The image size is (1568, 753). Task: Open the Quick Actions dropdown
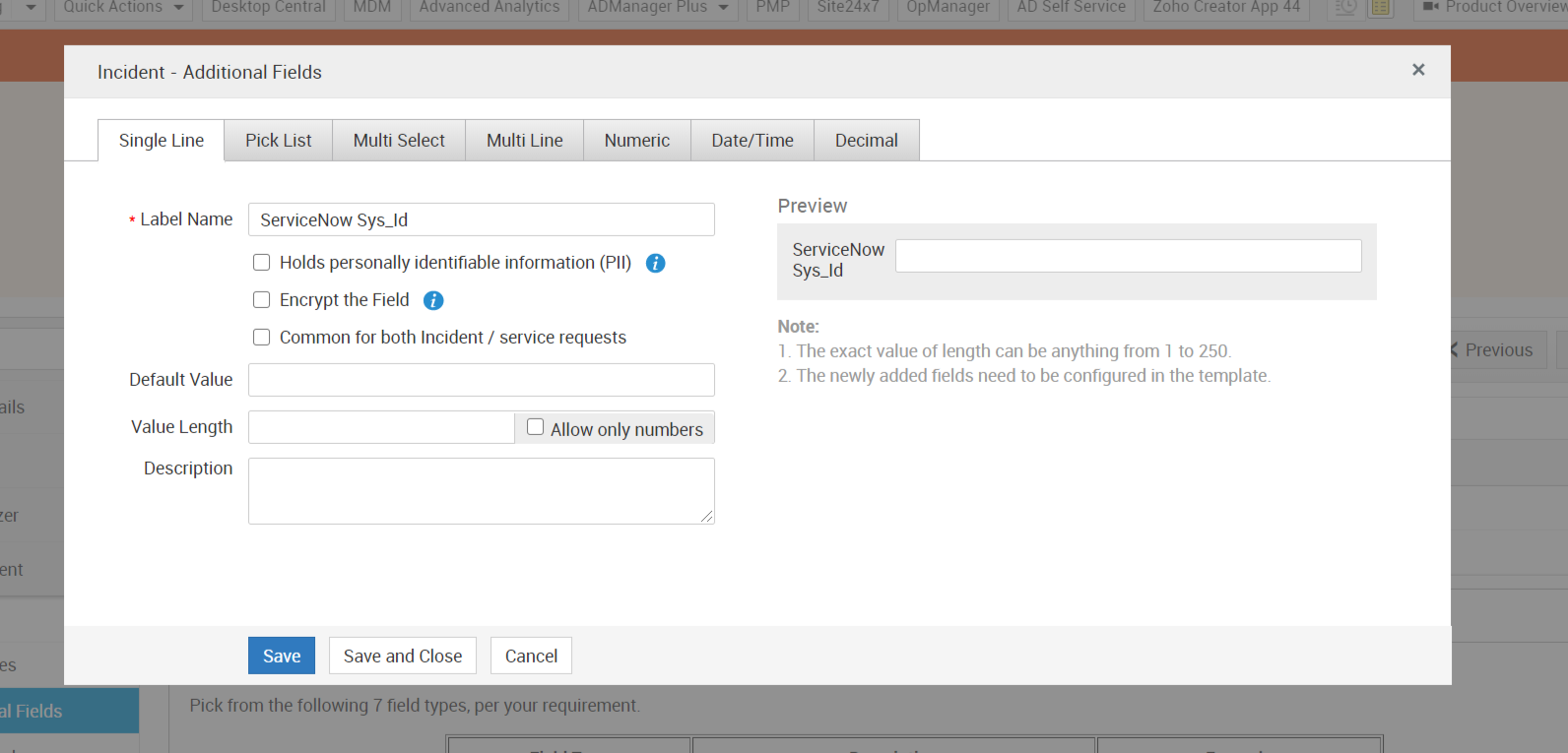pos(123,8)
